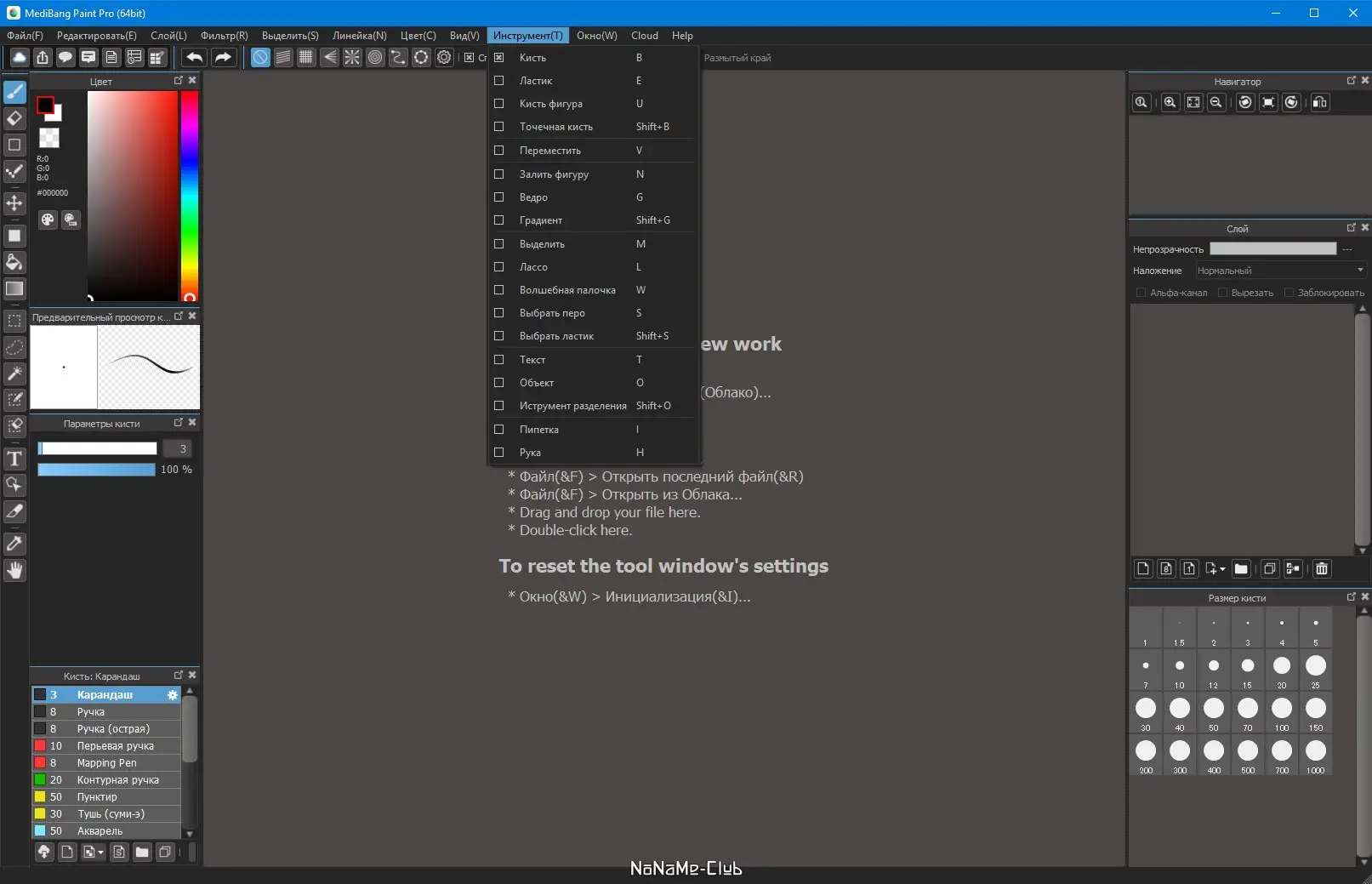Check the Пипетка box in the tool menu
1372x884 pixels.
[x=499, y=430]
